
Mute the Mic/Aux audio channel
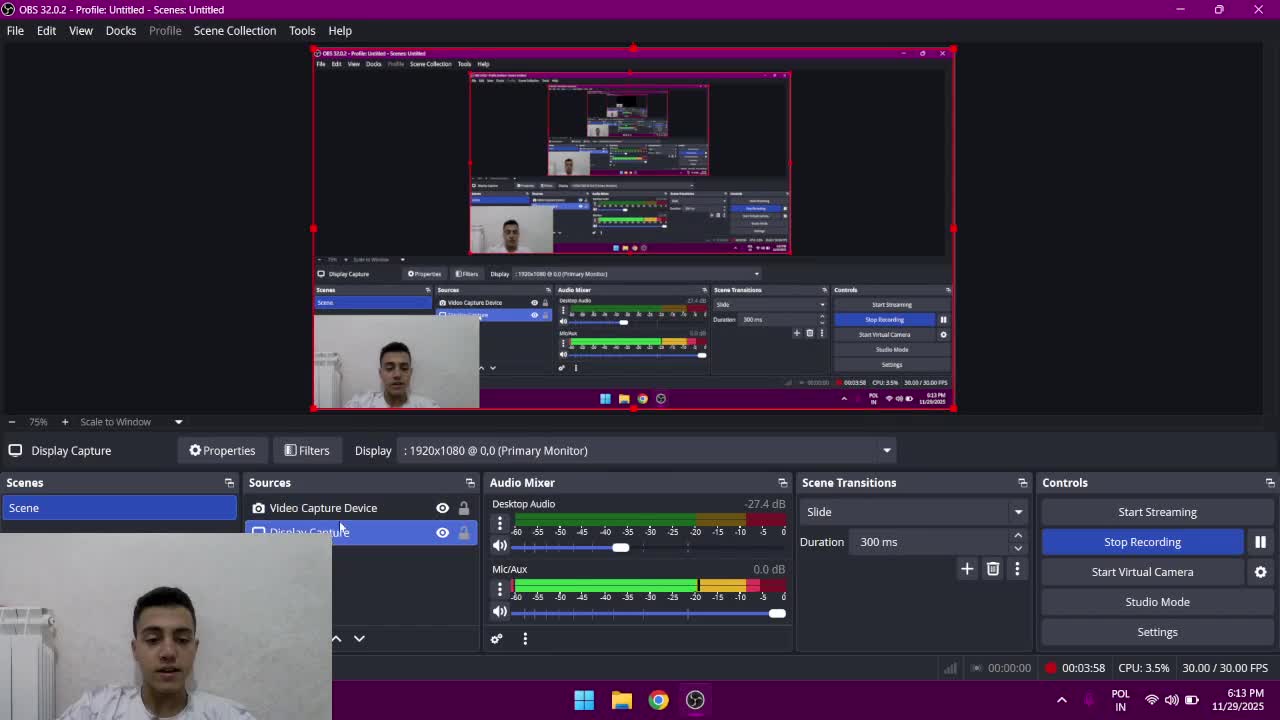tap(500, 613)
